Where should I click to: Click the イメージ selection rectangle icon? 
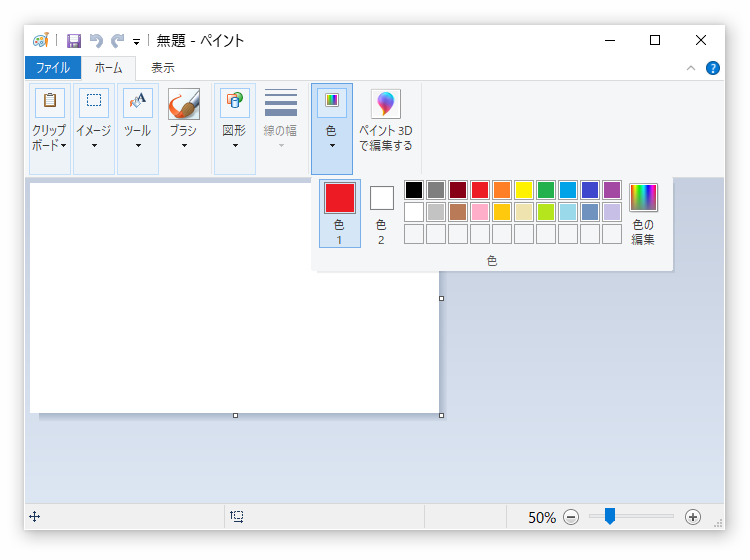pyautogui.click(x=94, y=102)
